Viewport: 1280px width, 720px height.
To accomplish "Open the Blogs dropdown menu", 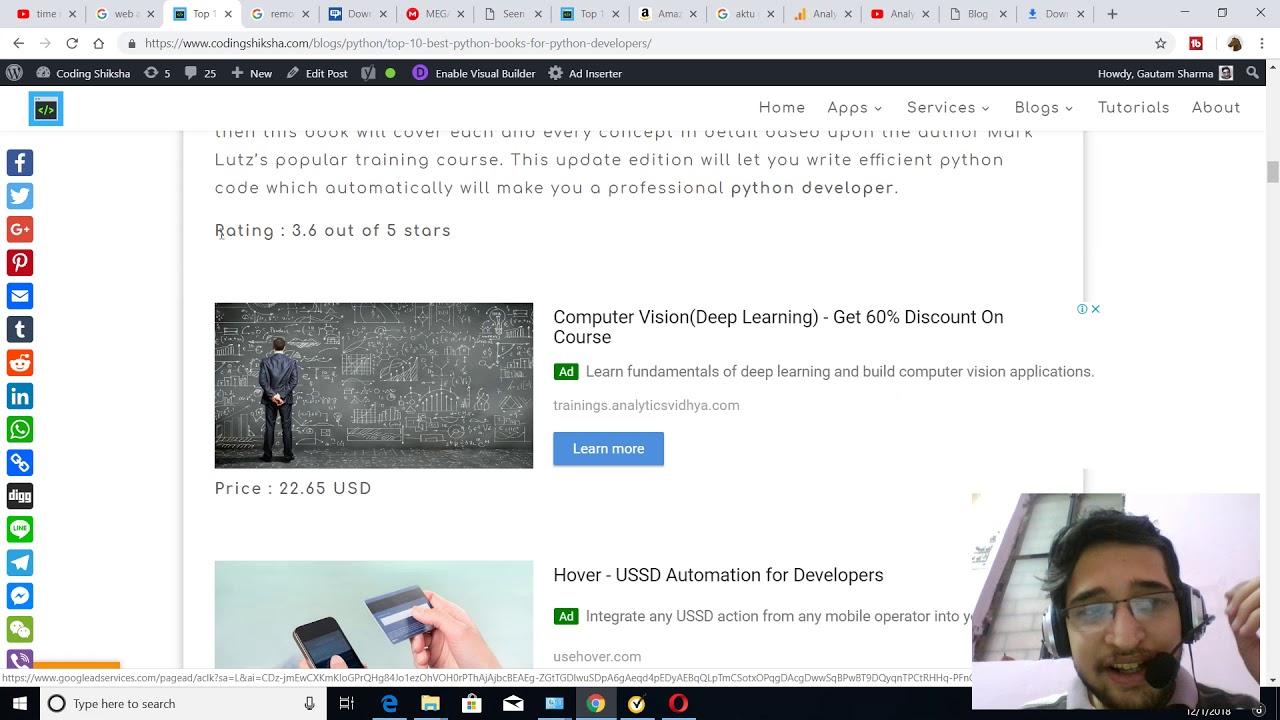I will pos(1043,108).
